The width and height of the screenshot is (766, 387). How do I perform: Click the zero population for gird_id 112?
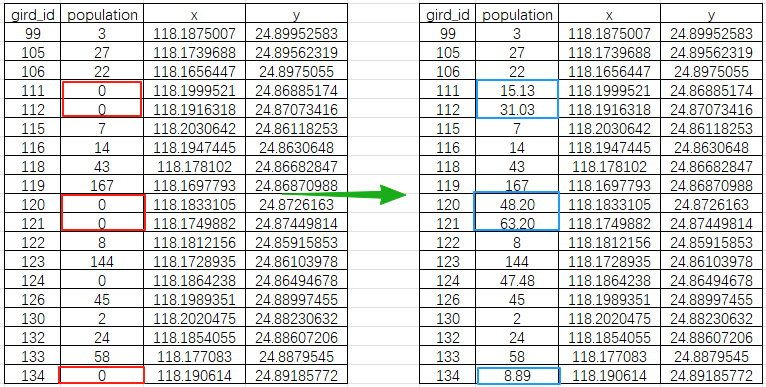(x=102, y=109)
